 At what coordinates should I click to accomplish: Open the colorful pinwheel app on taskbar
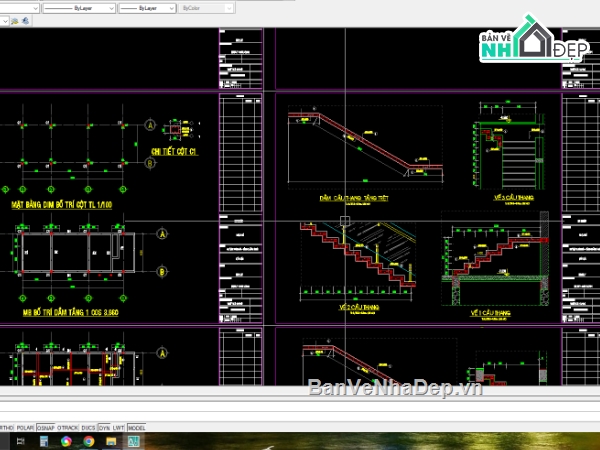pyautogui.click(x=66, y=441)
